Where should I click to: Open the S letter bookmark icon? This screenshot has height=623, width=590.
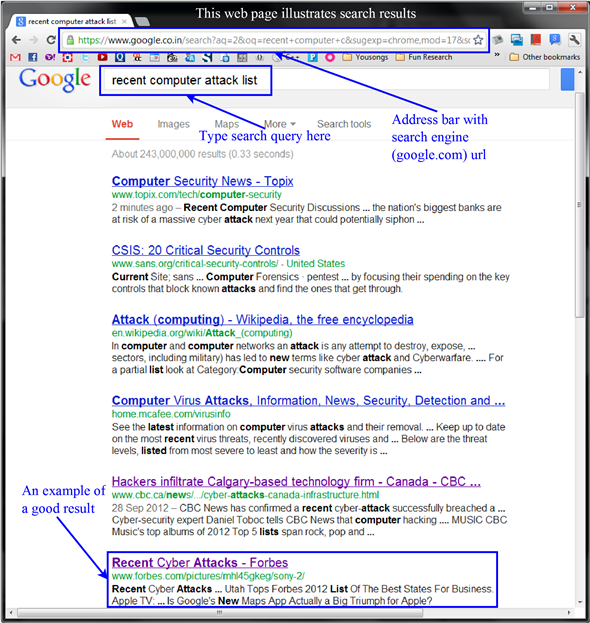coord(207,57)
